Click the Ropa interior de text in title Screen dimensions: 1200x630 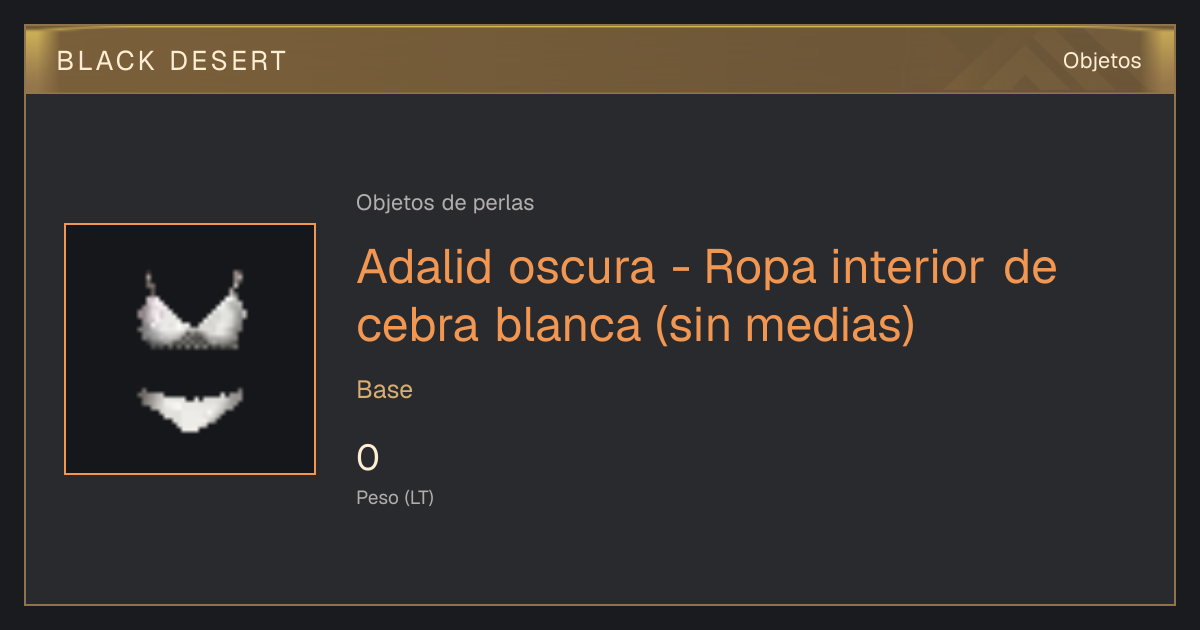tap(881, 267)
